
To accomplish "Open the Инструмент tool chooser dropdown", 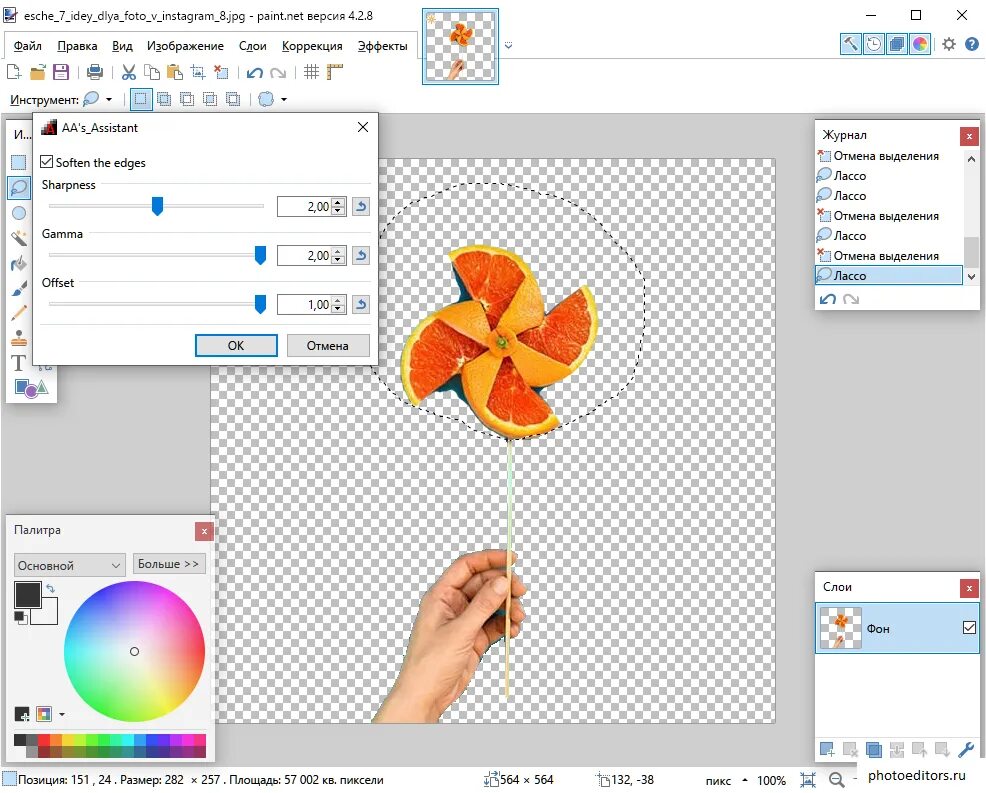I will 98,99.
